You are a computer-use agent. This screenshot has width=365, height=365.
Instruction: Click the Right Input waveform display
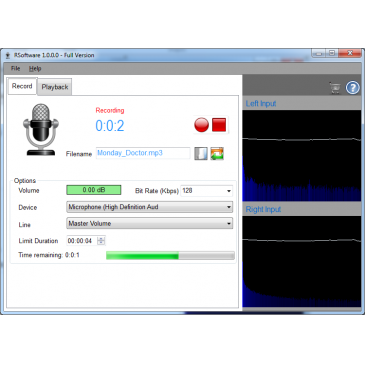point(302,262)
